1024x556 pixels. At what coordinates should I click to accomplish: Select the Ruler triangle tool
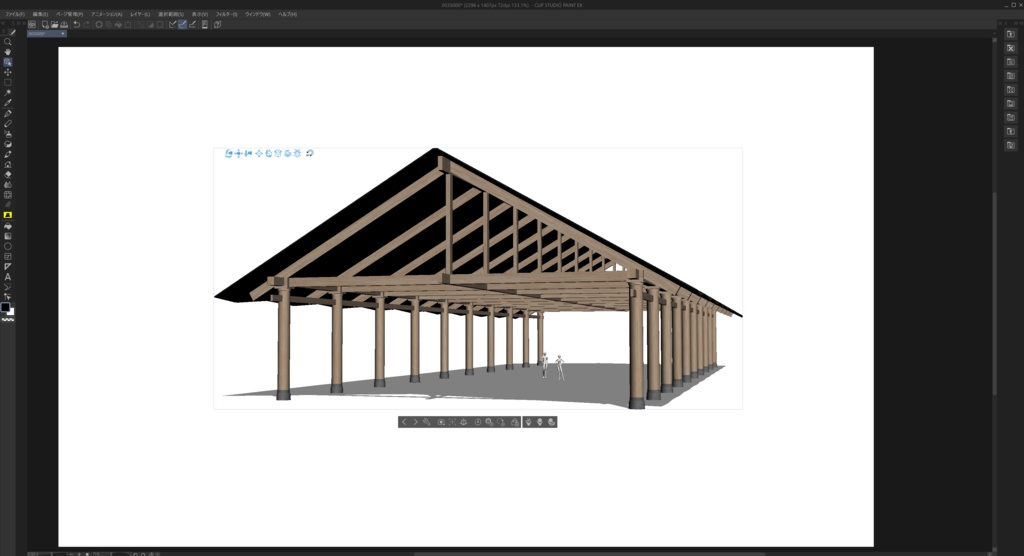[8, 267]
